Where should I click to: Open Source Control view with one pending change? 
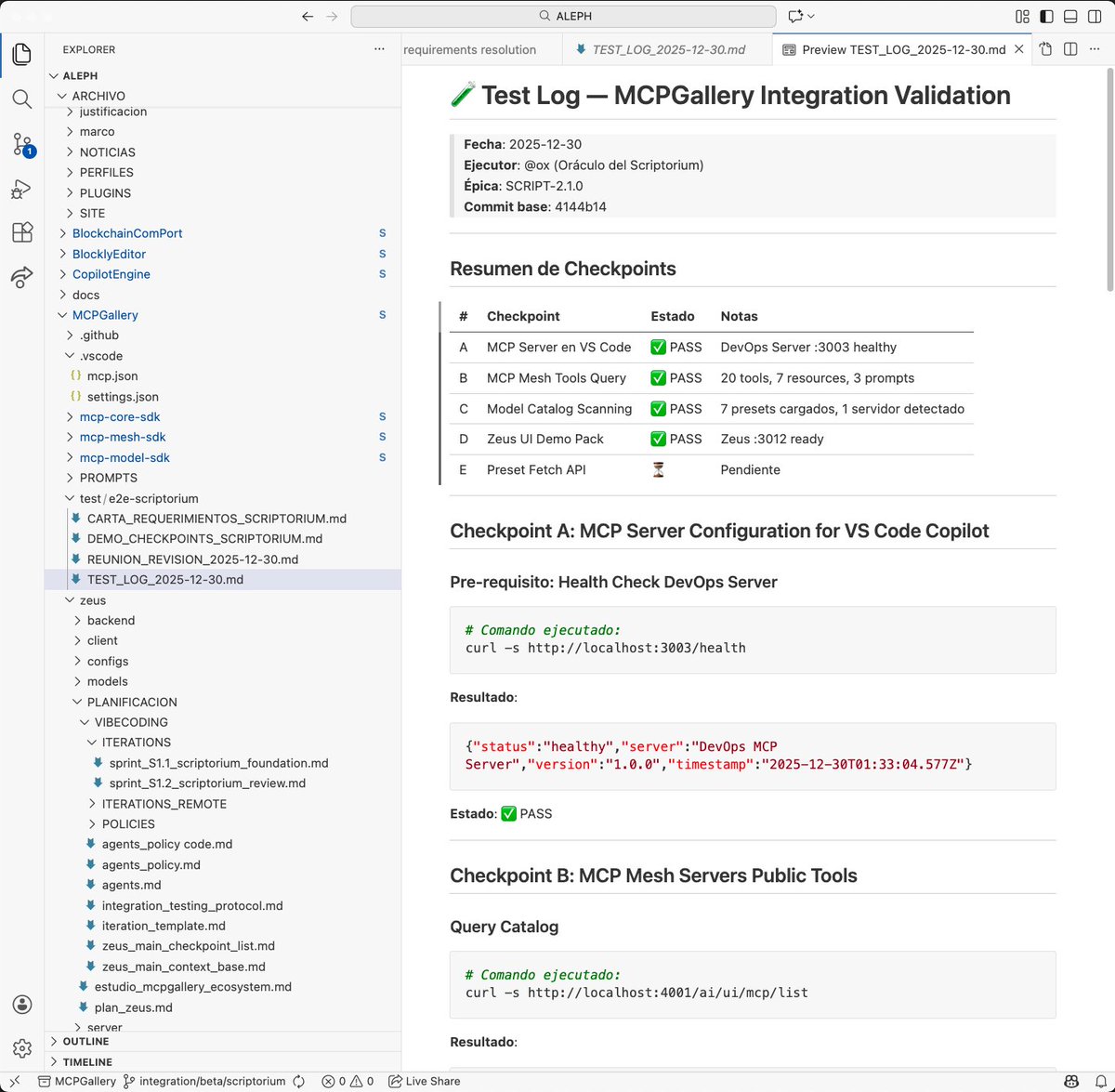[x=22, y=144]
